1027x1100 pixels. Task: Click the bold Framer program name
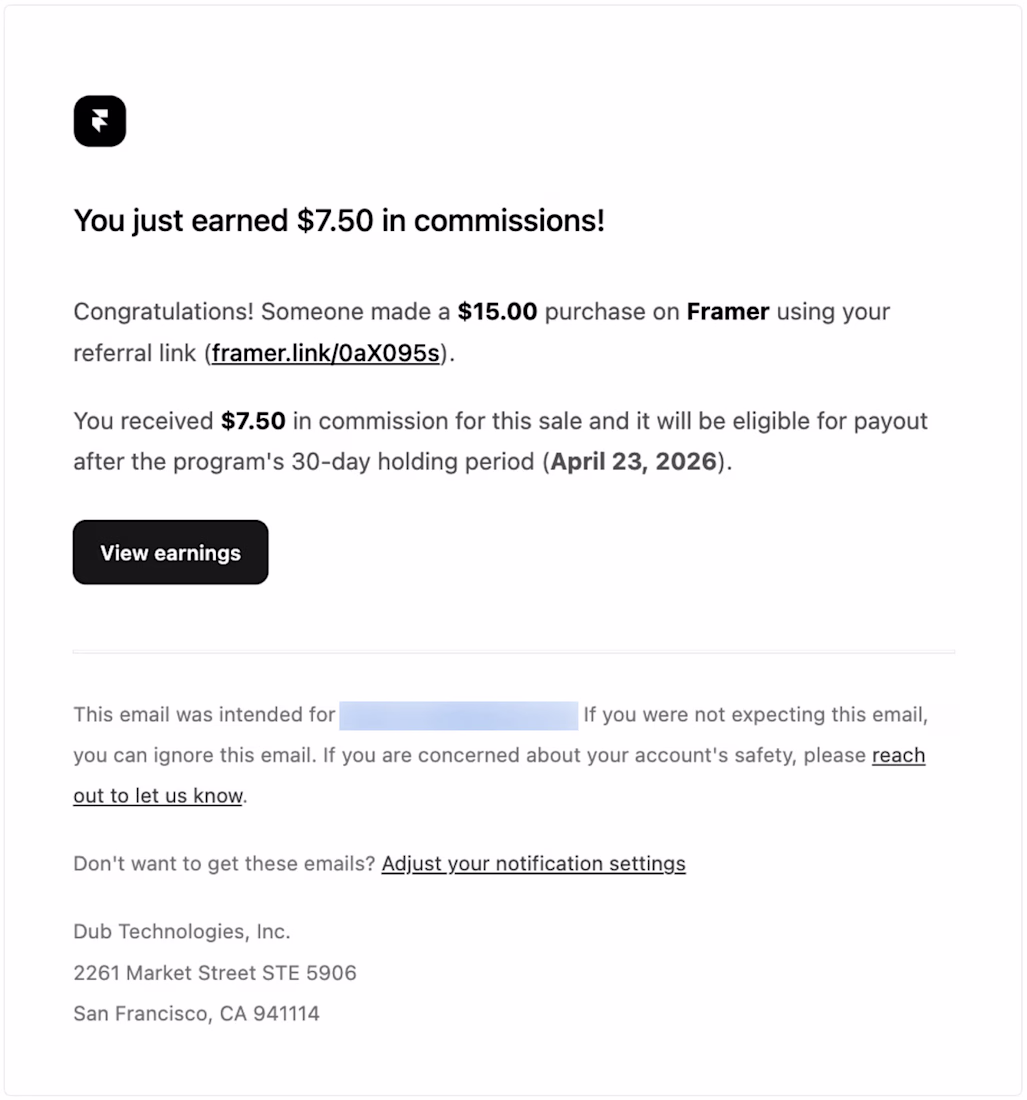727,312
